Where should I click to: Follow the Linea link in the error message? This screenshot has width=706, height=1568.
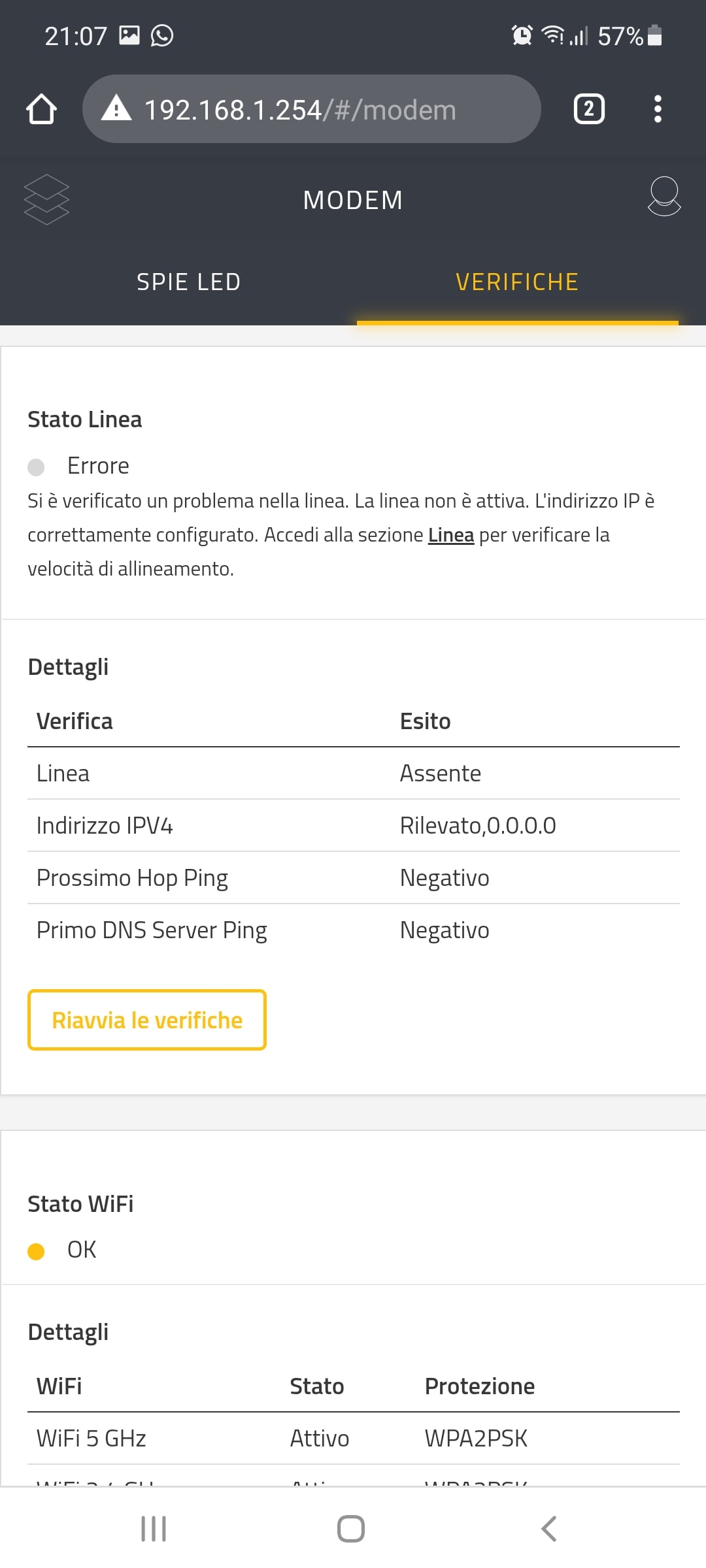pyautogui.click(x=450, y=535)
